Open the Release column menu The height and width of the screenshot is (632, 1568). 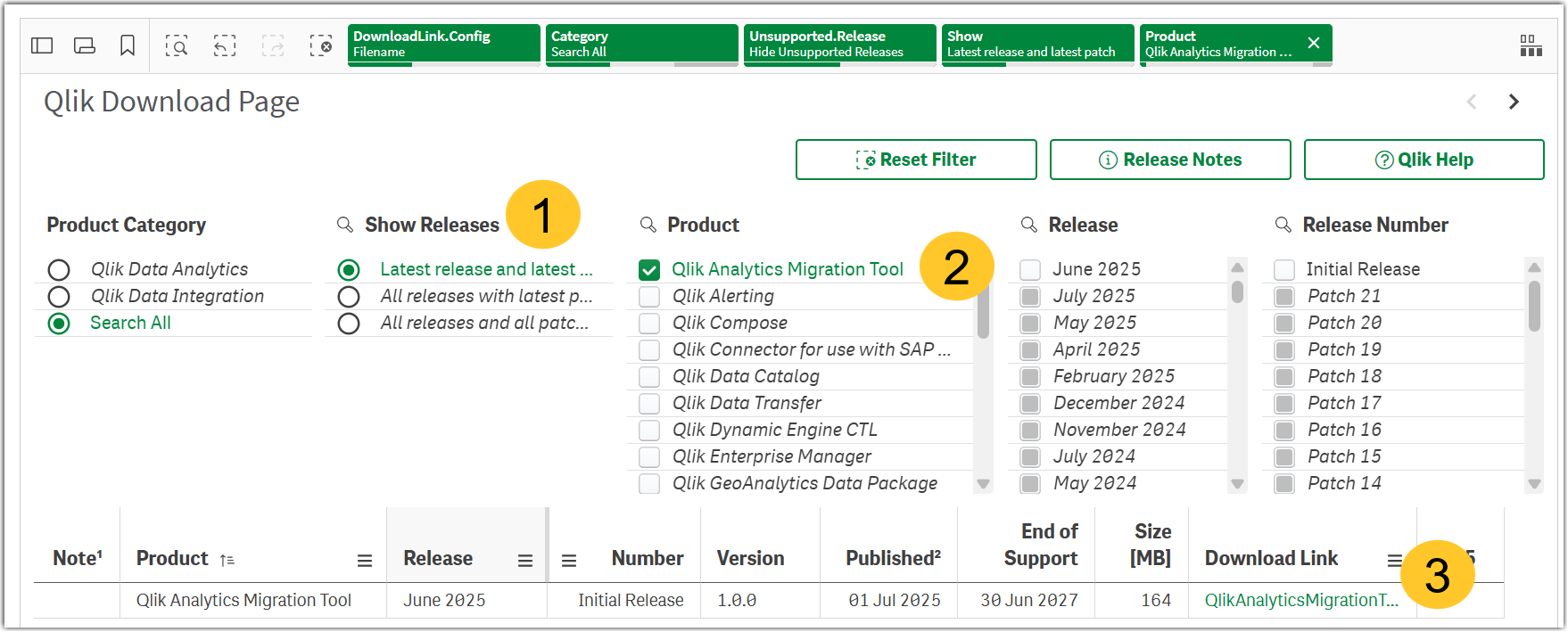[525, 561]
